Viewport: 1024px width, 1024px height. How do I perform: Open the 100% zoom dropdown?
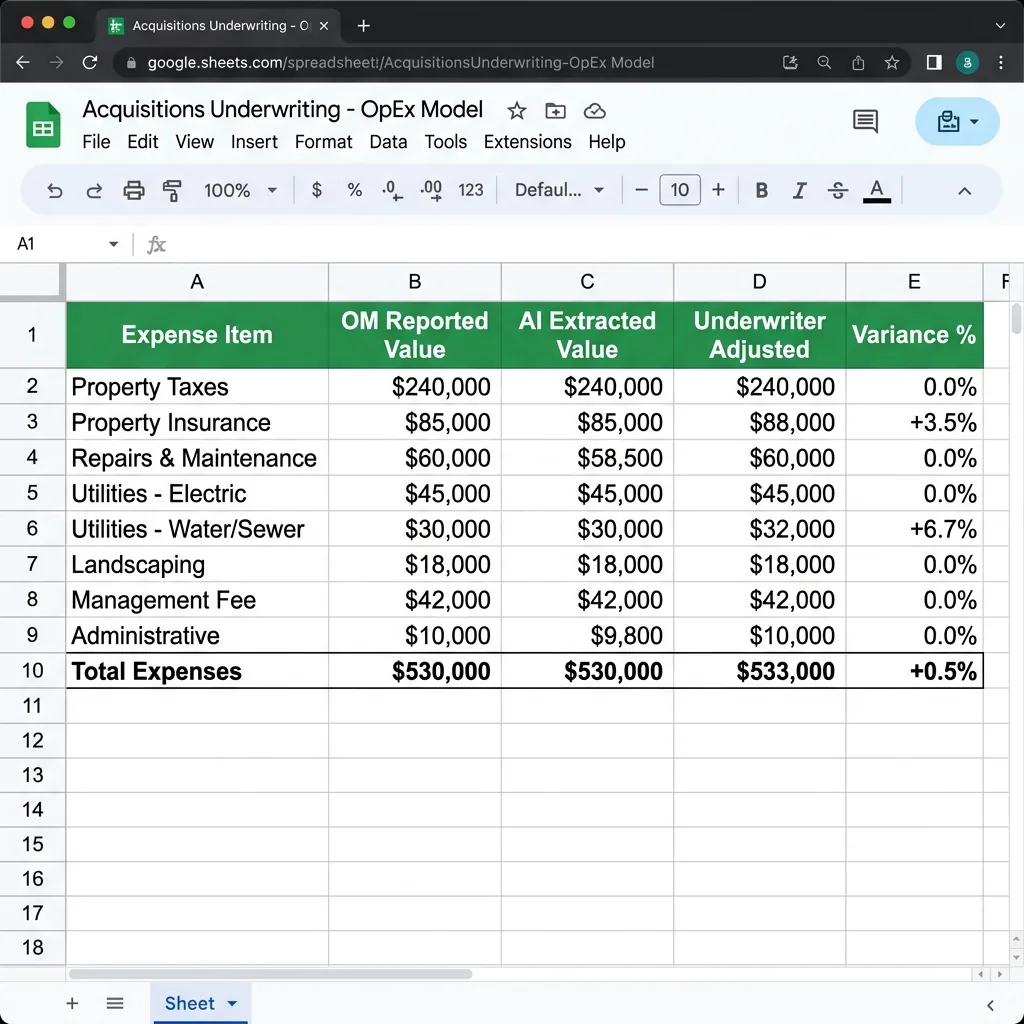(x=240, y=190)
